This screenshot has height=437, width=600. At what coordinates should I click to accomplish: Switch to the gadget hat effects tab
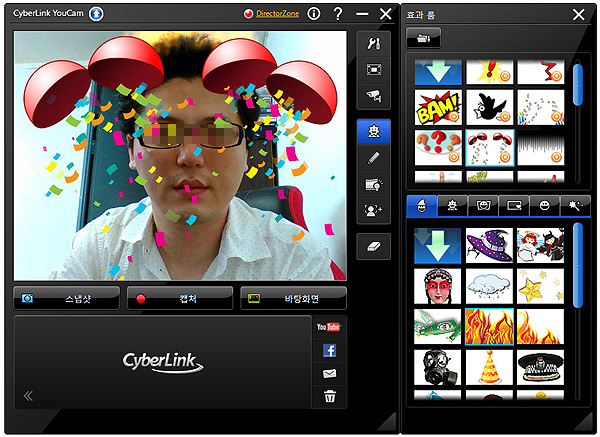(x=421, y=206)
